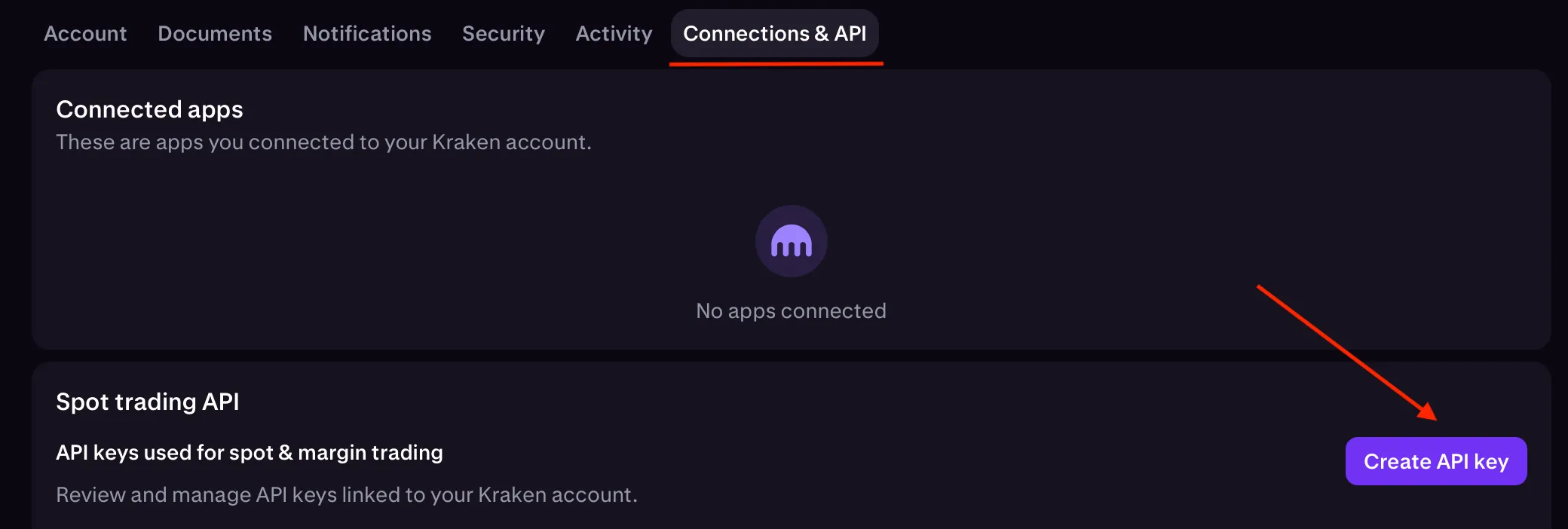The width and height of the screenshot is (1568, 529).
Task: Click the 'Review and manage API keys' text
Action: point(347,495)
